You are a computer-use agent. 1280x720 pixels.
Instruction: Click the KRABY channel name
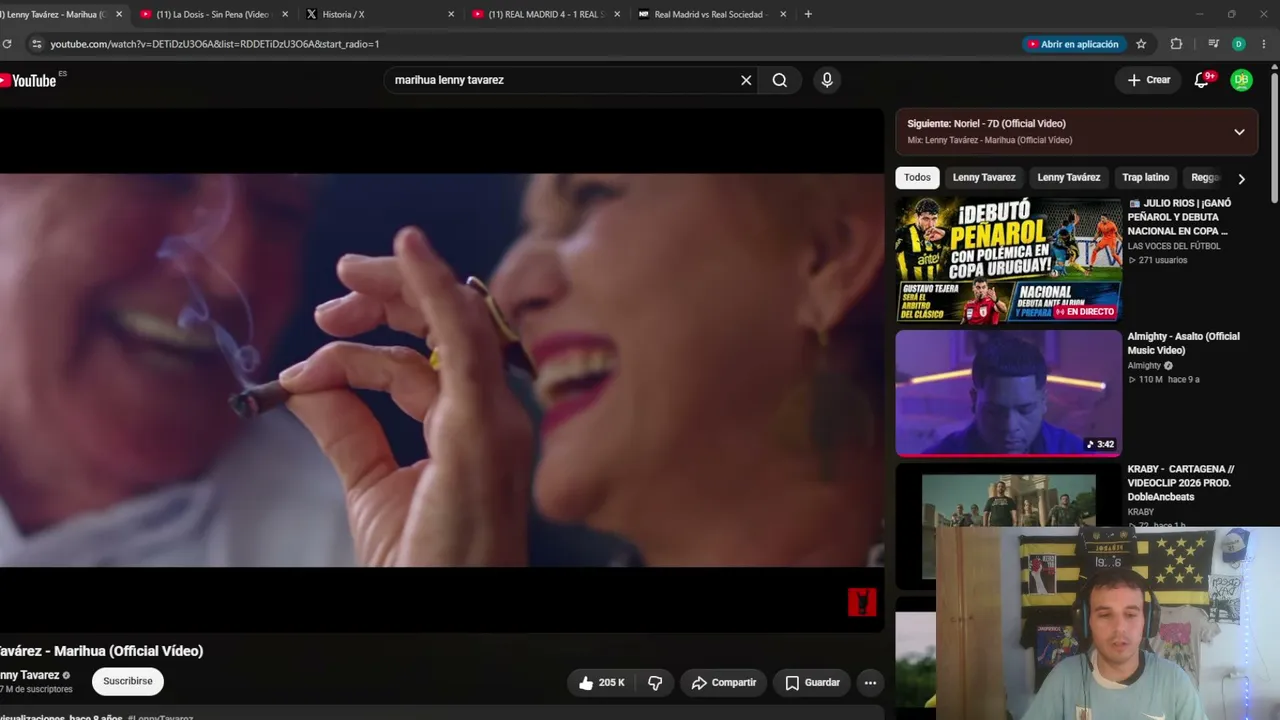click(x=1141, y=512)
